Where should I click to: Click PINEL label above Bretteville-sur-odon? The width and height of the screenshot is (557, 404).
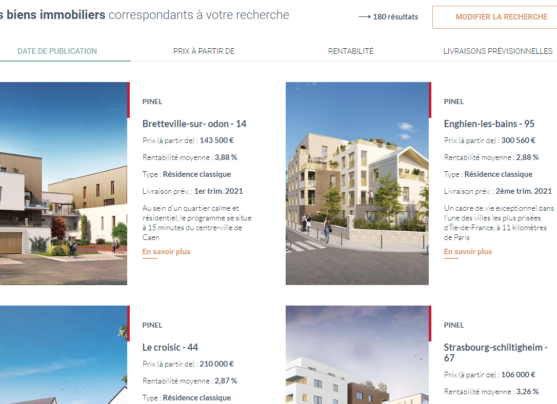point(152,102)
